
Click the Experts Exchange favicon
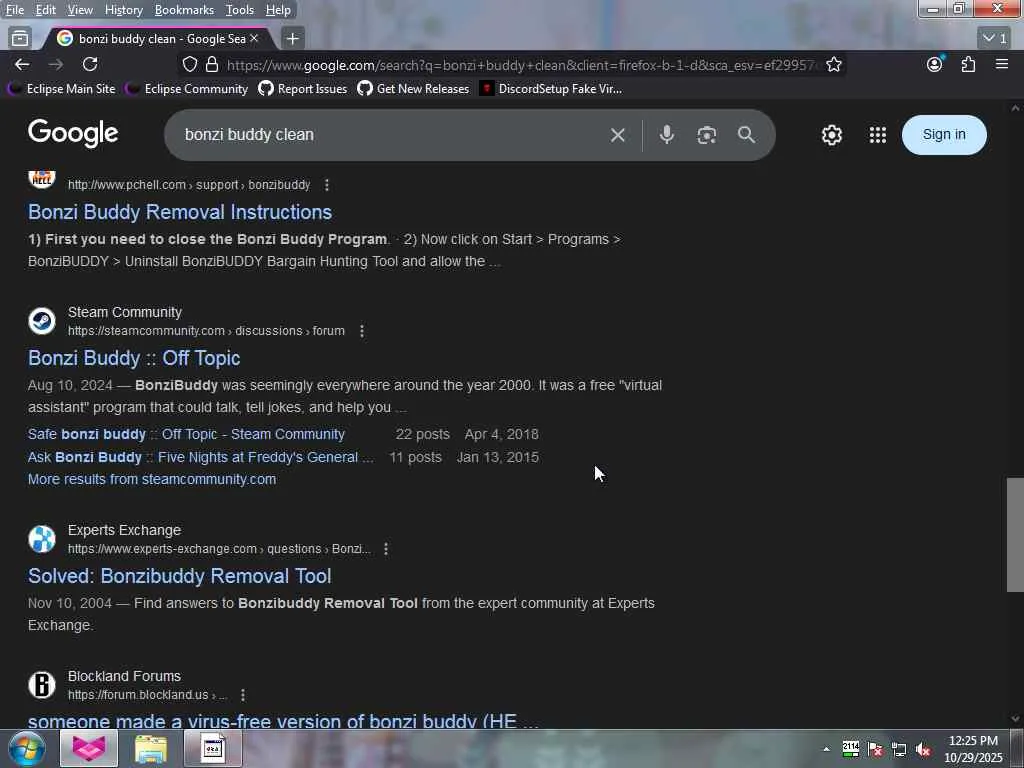[x=42, y=539]
